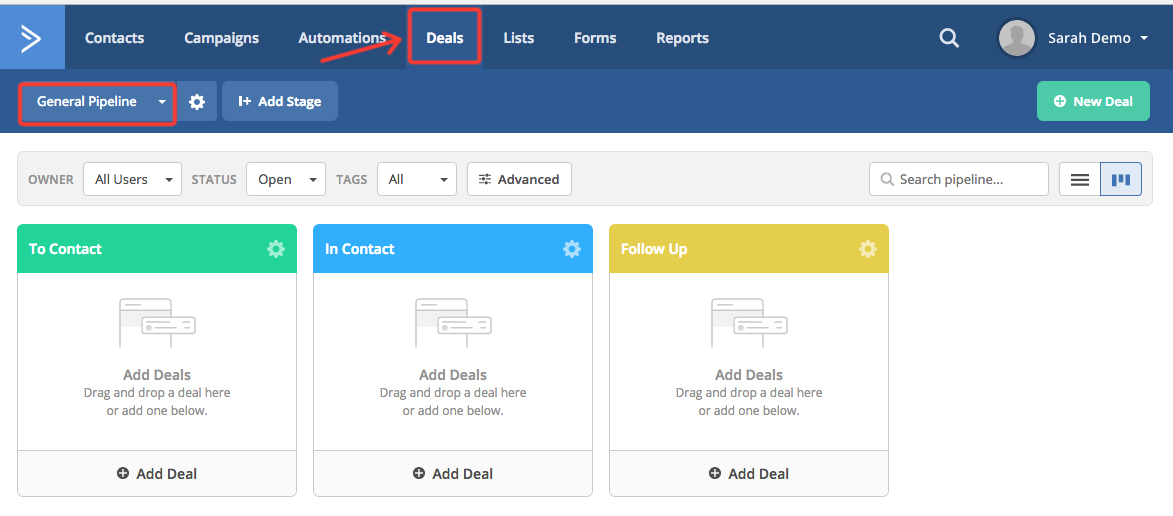Open pipeline settings gear icon
The height and width of the screenshot is (516, 1173).
point(197,102)
